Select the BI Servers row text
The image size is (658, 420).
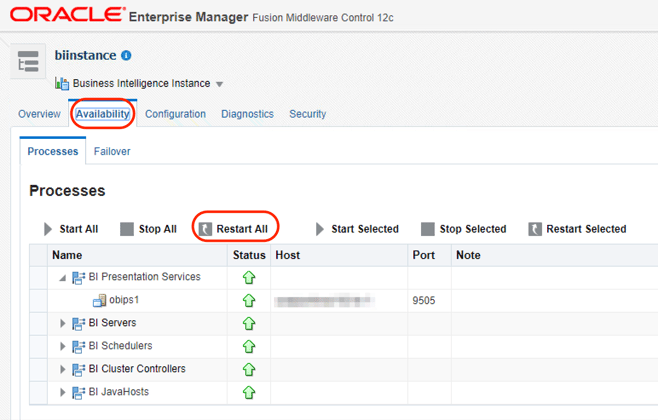click(x=112, y=323)
